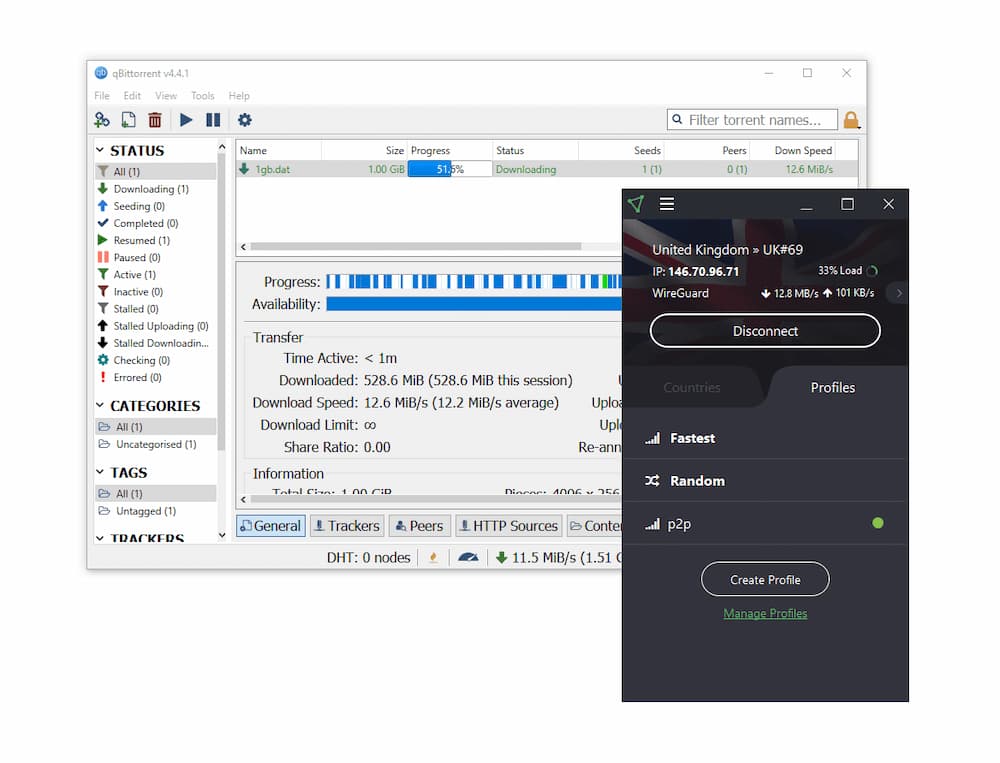Viewport: 1000px width, 763px height.
Task: Toggle alternative speed limits speedometer icon
Action: [x=468, y=558]
